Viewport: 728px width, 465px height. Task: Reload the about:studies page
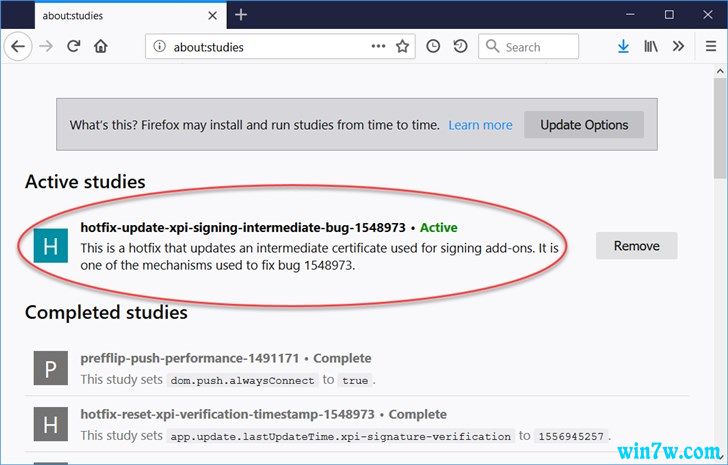[73, 46]
